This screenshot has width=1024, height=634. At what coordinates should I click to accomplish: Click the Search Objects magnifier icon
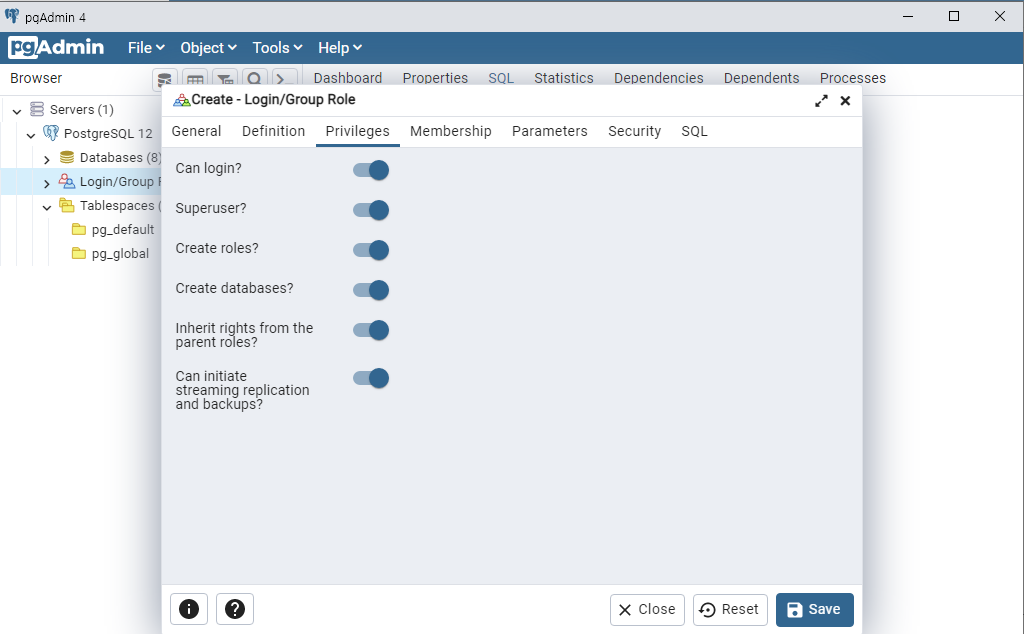tap(255, 80)
